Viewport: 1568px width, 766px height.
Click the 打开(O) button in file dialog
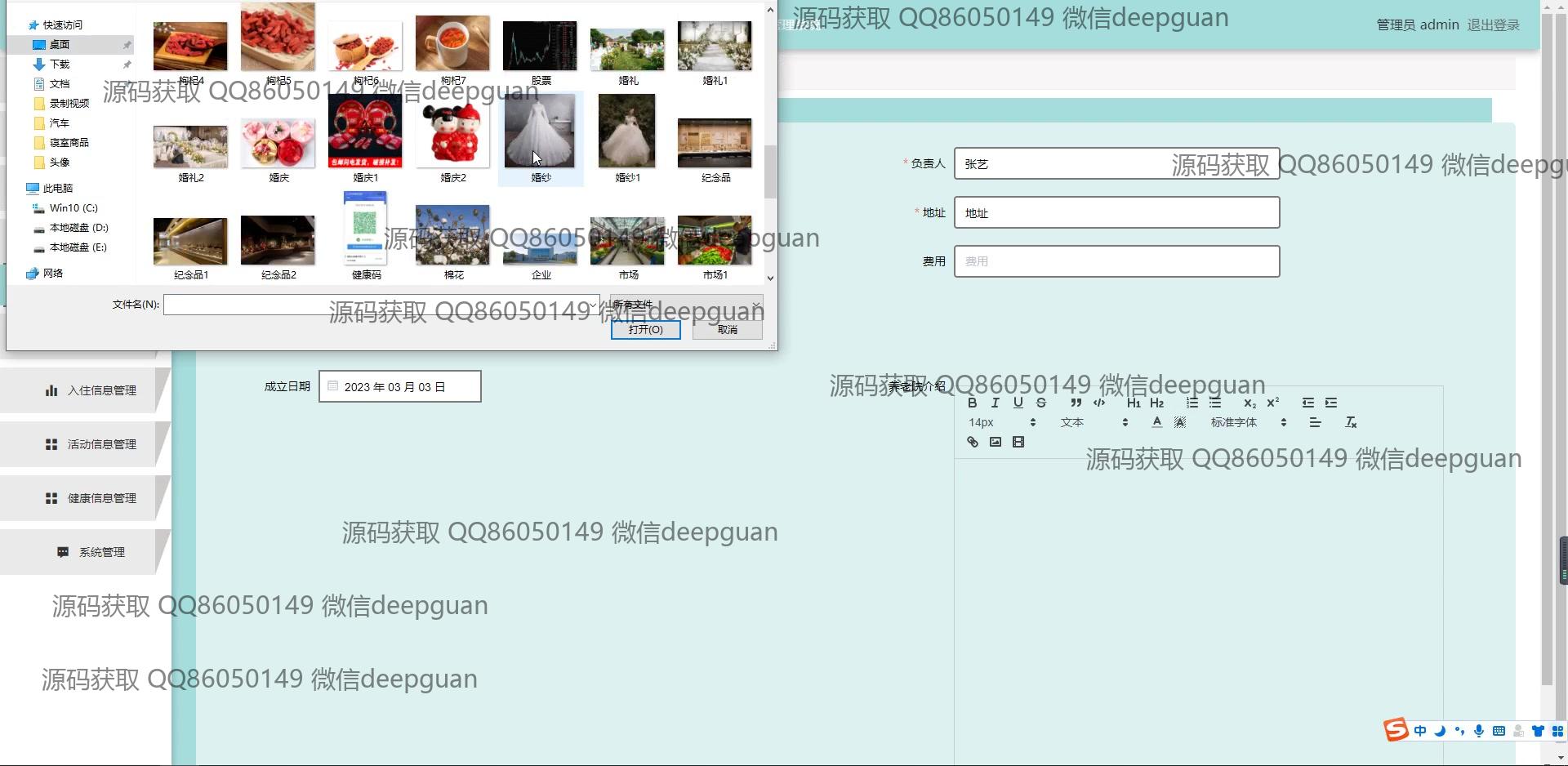click(645, 330)
